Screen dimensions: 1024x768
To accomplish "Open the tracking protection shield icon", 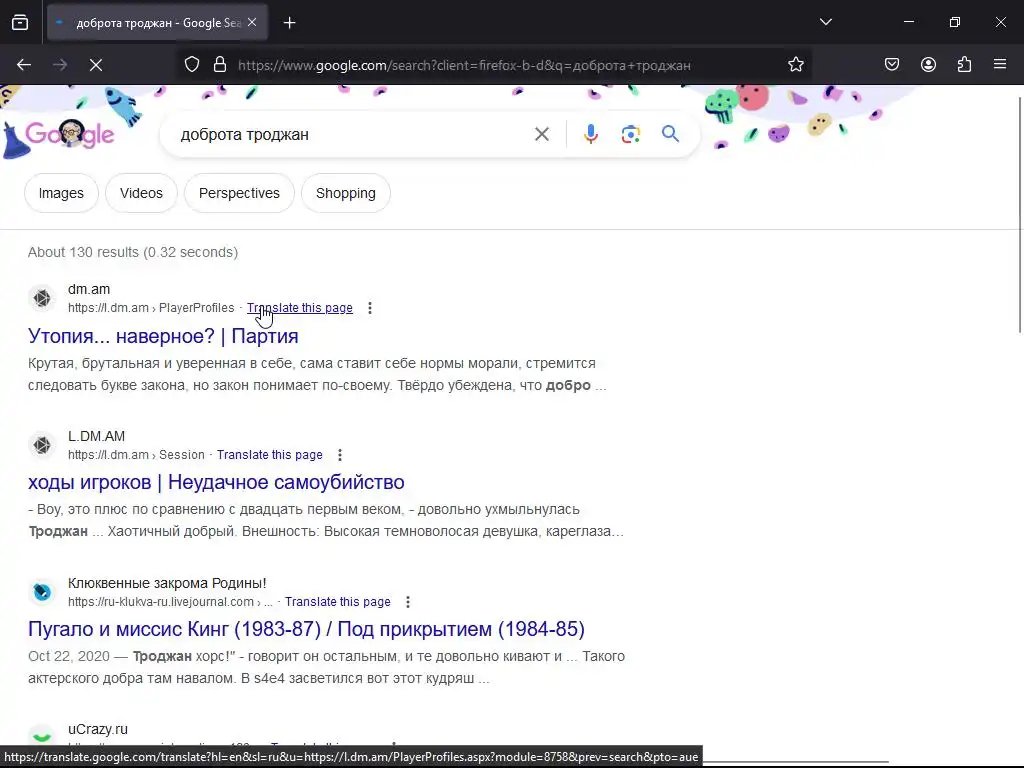I will pyautogui.click(x=192, y=65).
